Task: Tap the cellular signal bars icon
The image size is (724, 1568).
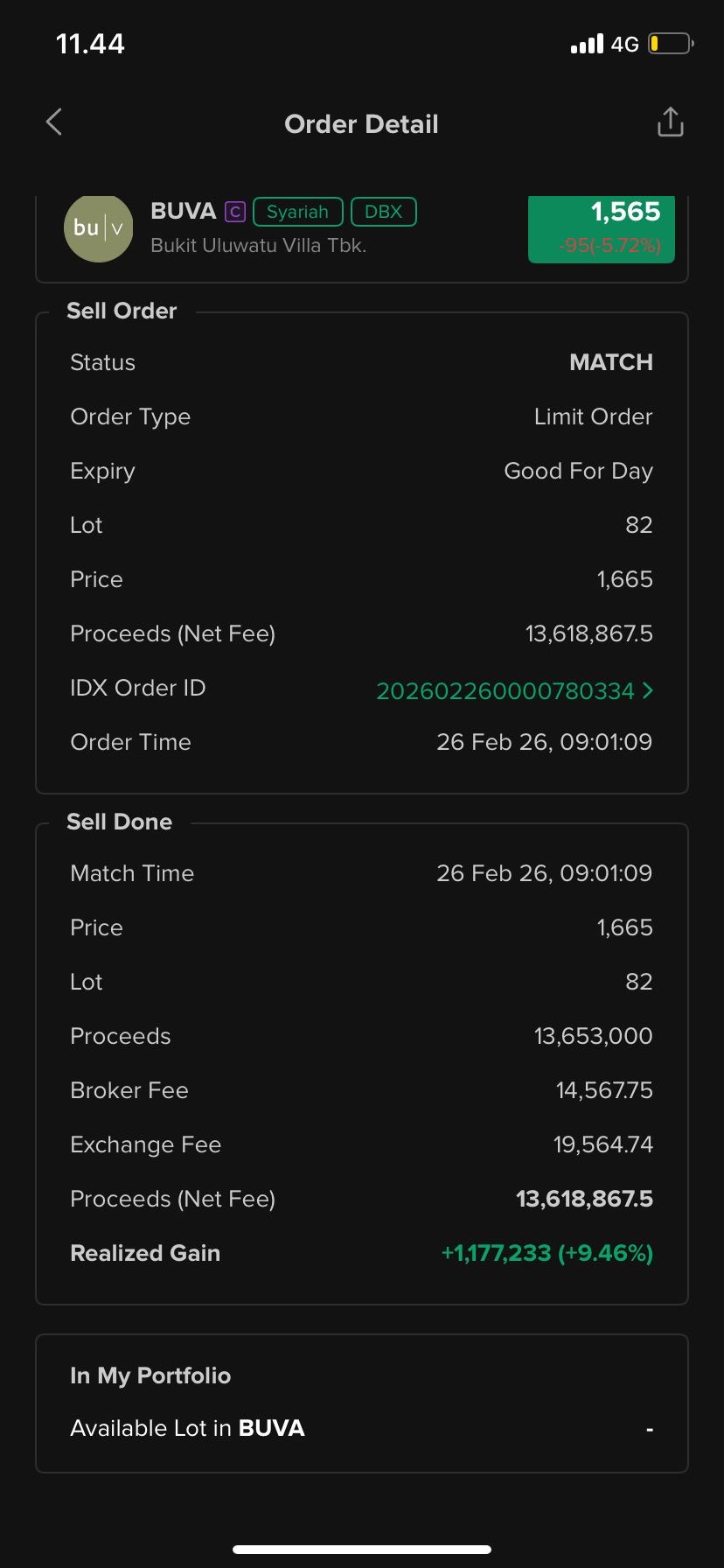Action: [x=587, y=44]
